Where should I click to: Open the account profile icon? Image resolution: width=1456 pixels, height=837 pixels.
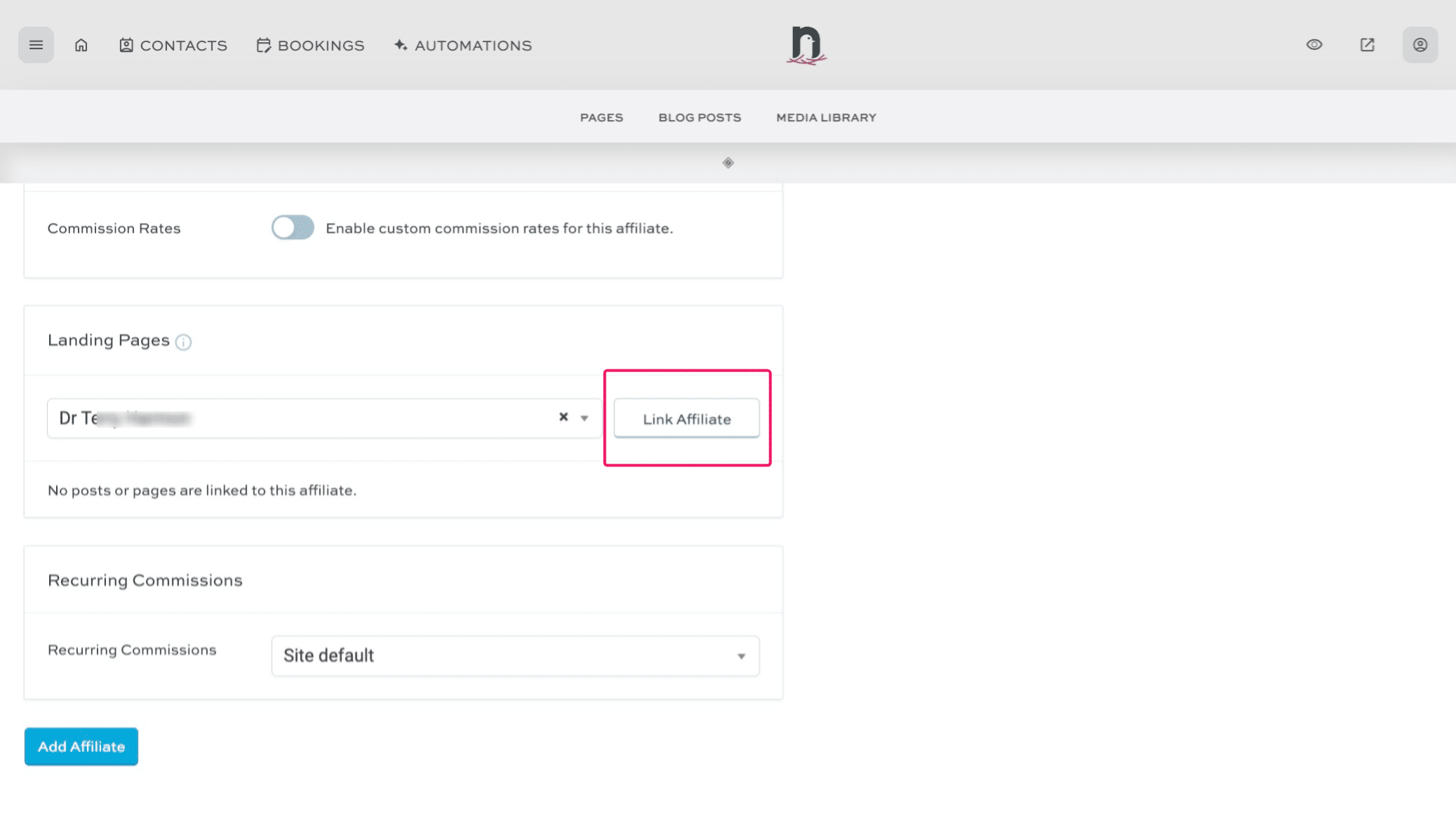pos(1420,44)
